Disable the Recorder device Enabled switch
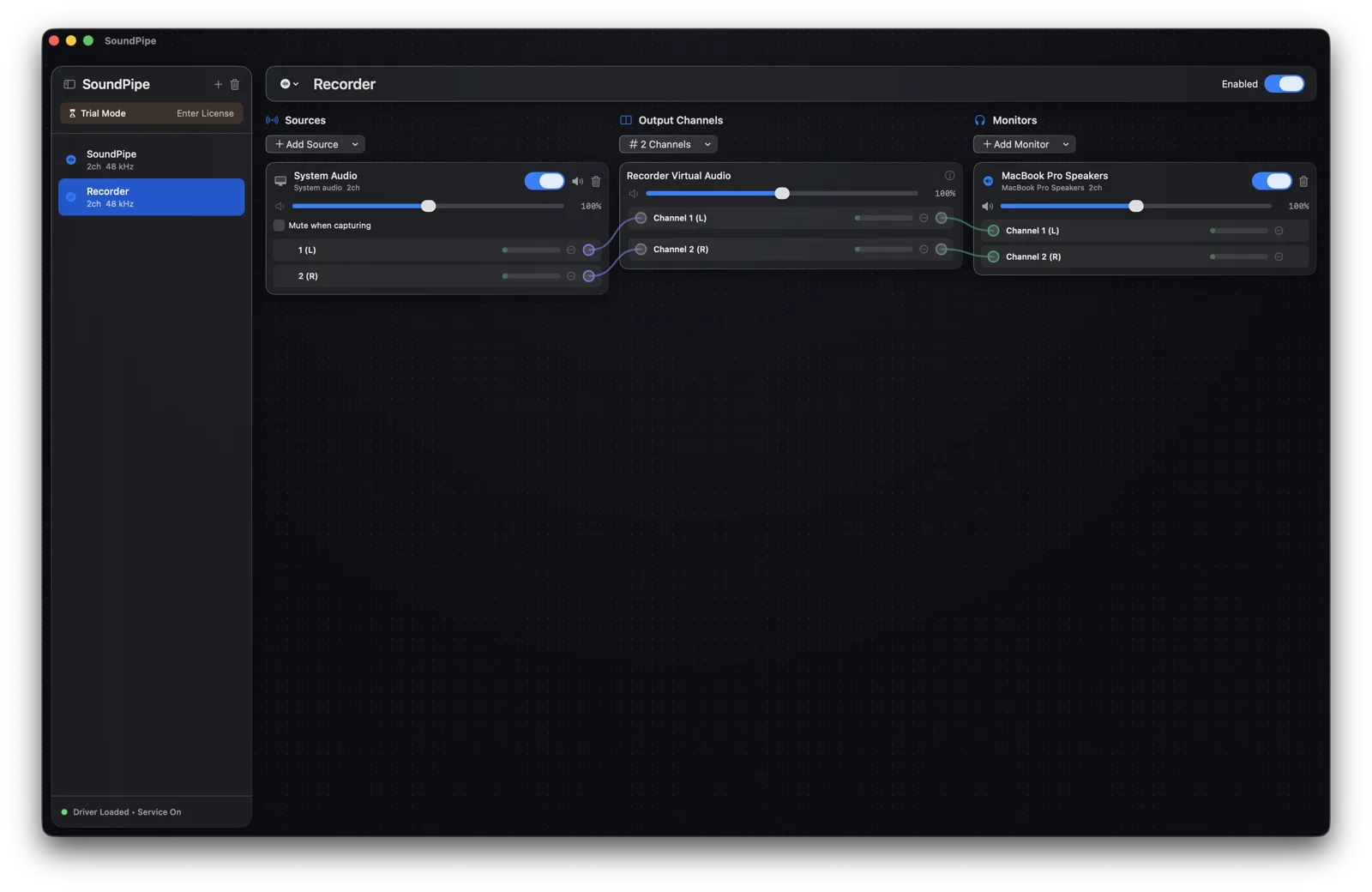1372x892 pixels. pos(1285,84)
